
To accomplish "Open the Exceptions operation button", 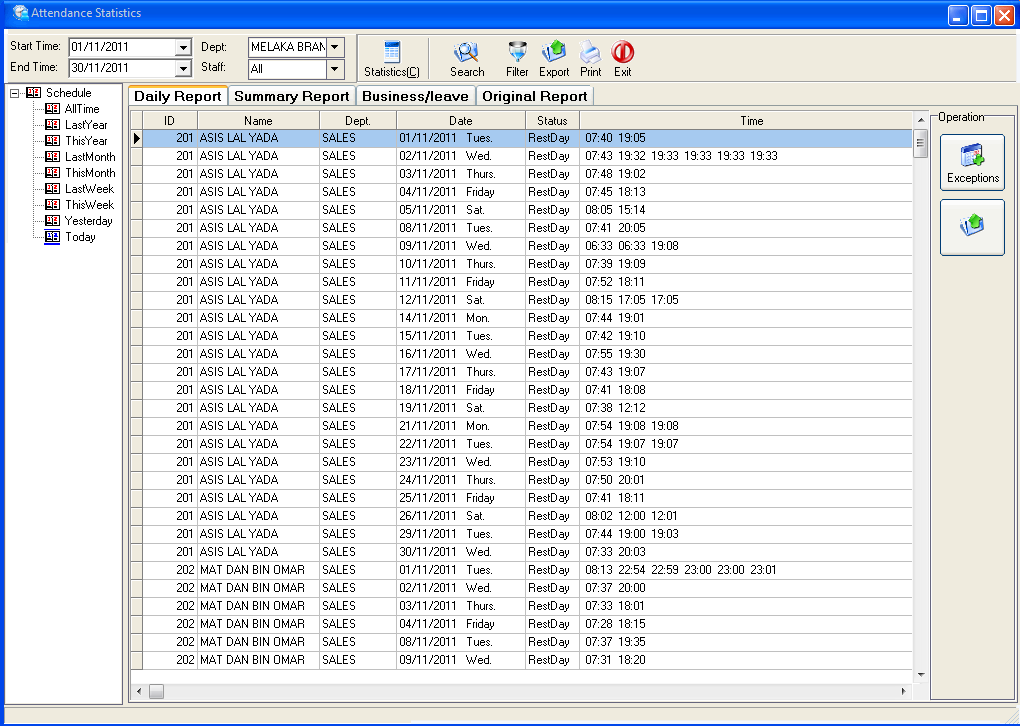I will (x=973, y=163).
